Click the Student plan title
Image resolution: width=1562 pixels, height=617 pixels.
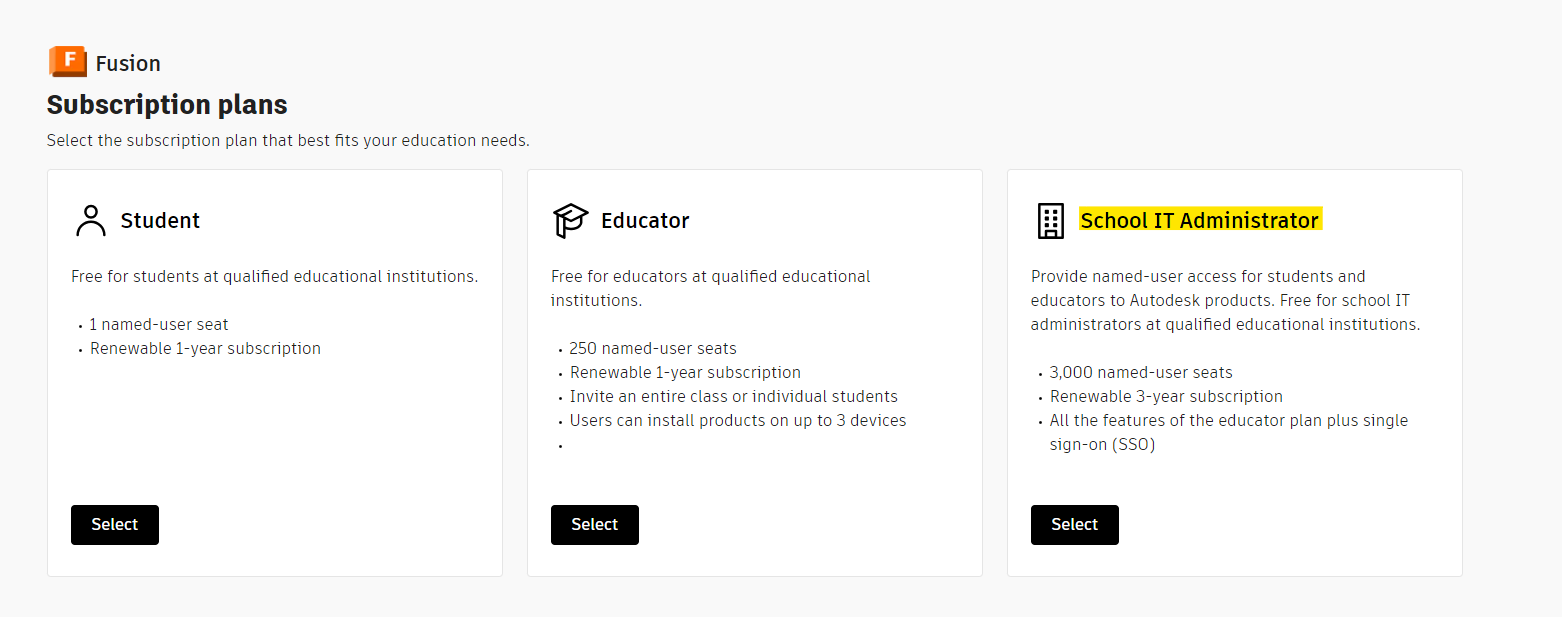pyautogui.click(x=160, y=221)
